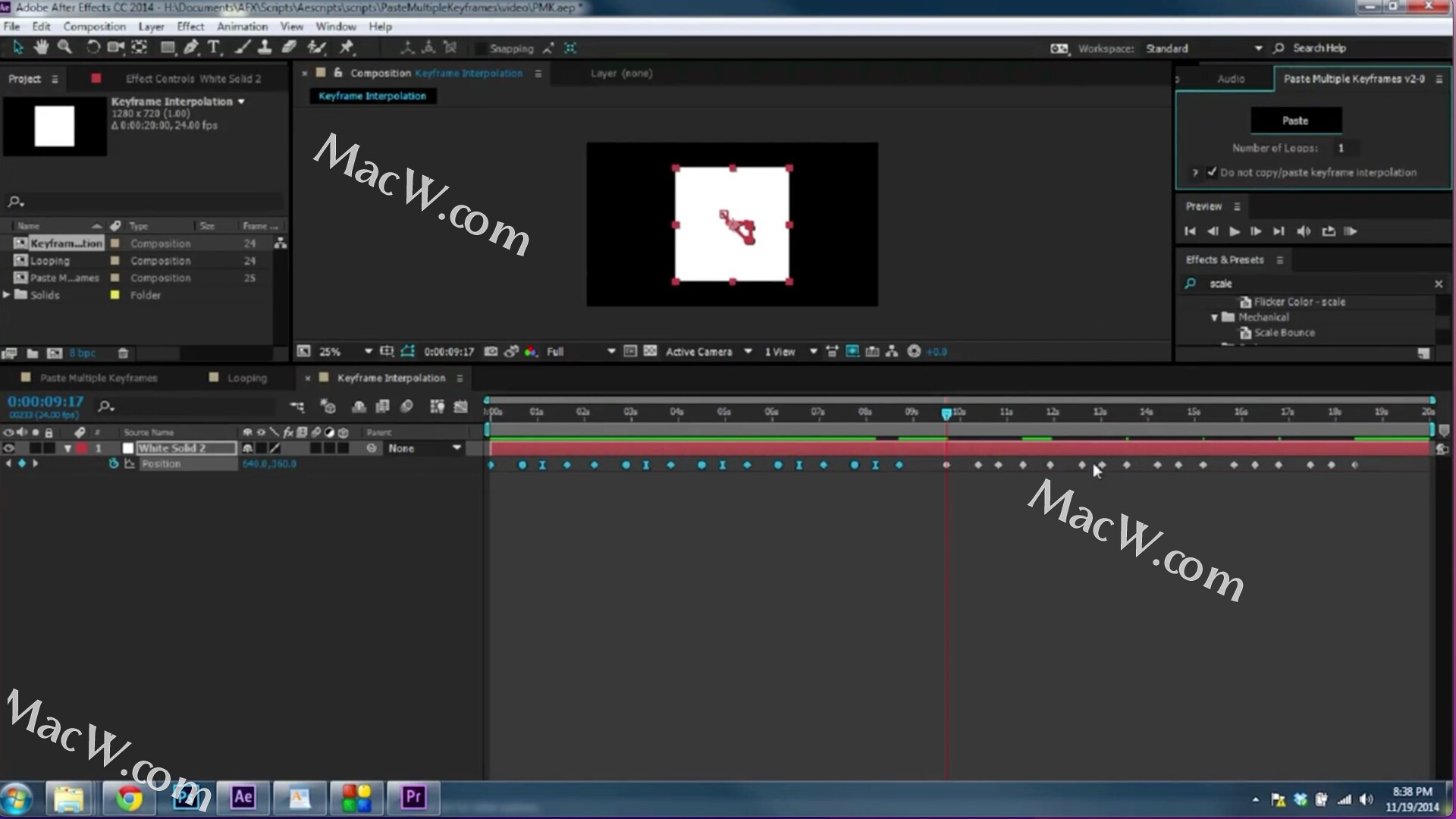Click the motion blur enable icon in timeline

coord(406,406)
